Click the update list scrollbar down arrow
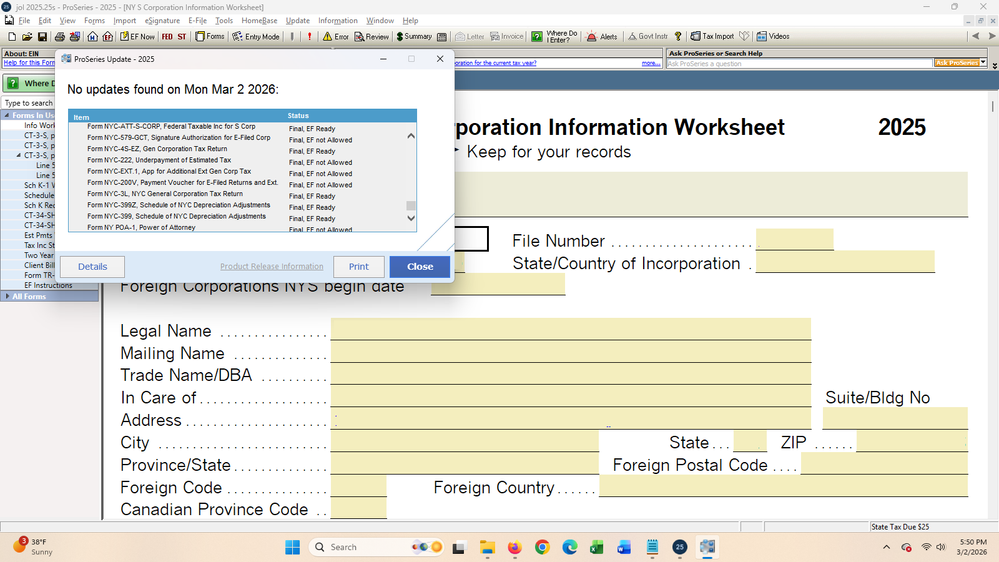Viewport: 999px width, 562px height. tap(410, 226)
